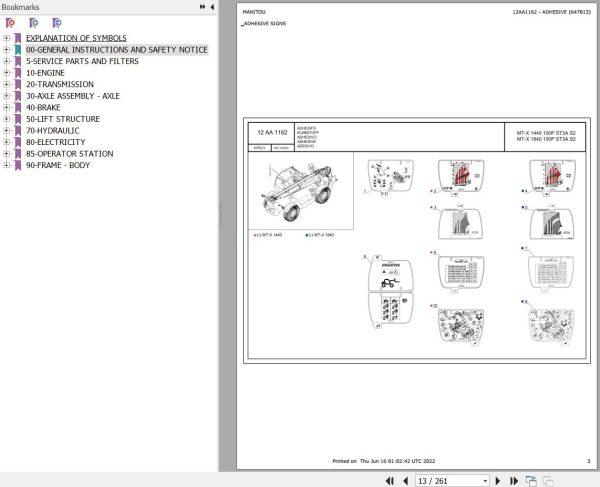Go to the next page
Screen dimensions: 600x487
coord(498,481)
